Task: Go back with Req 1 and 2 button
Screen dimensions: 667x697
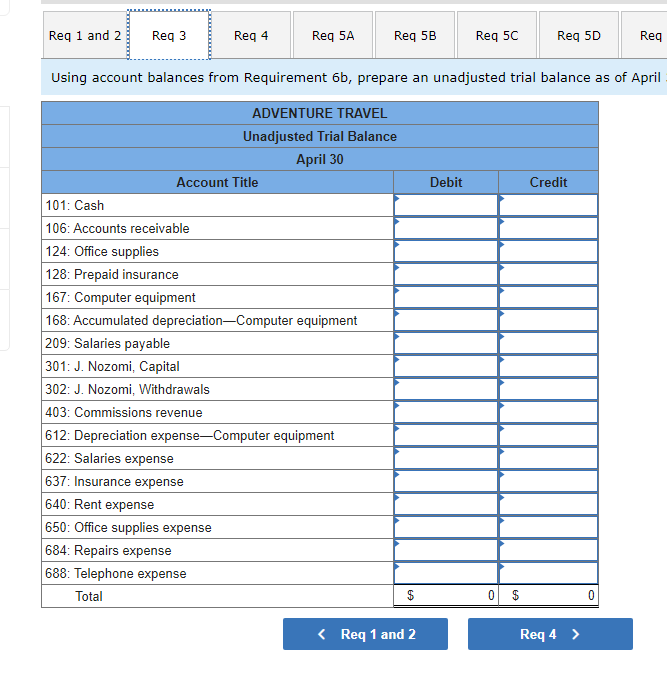Action: pyautogui.click(x=365, y=634)
